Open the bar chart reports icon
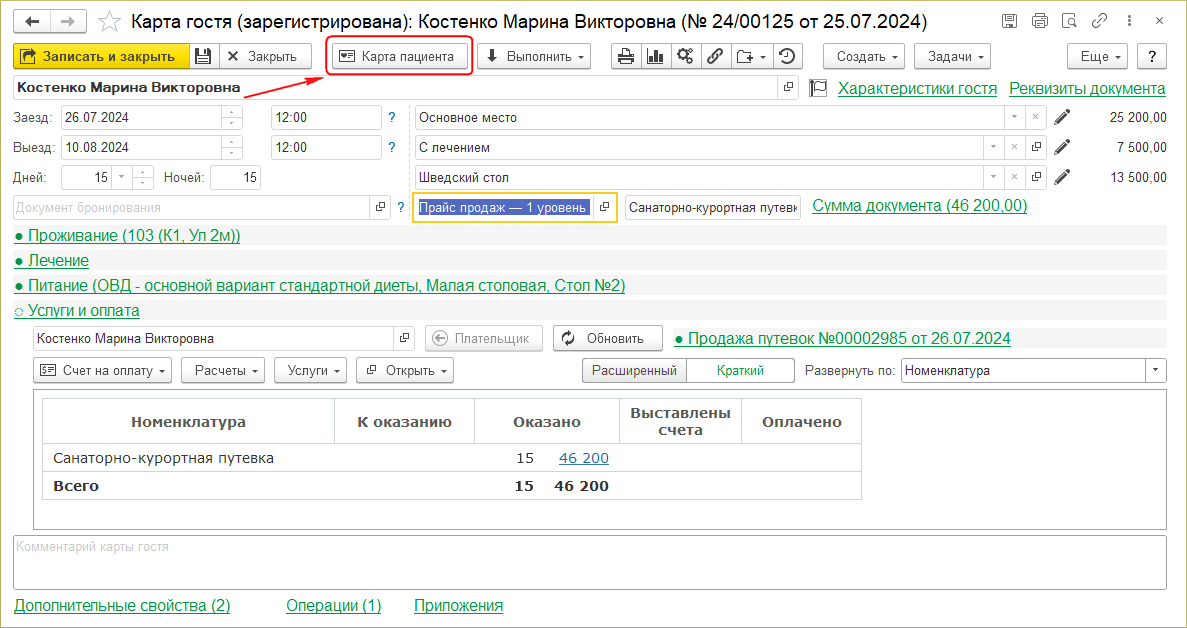Image resolution: width=1187 pixels, height=628 pixels. pyautogui.click(x=656, y=57)
